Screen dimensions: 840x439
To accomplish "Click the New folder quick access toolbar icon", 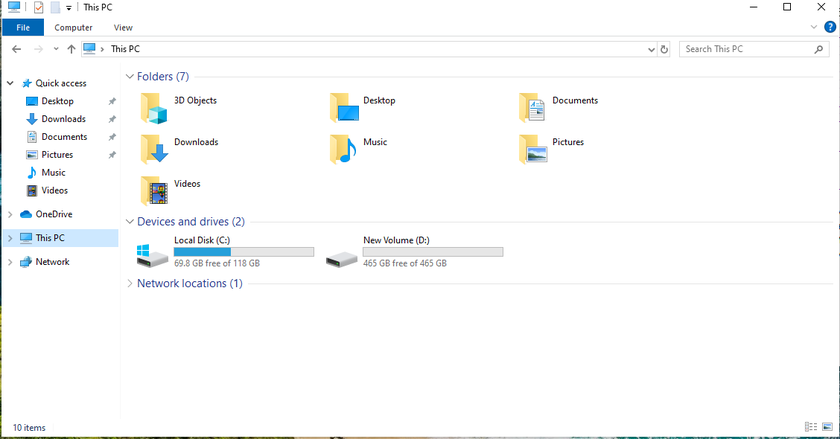I will click(x=55, y=8).
